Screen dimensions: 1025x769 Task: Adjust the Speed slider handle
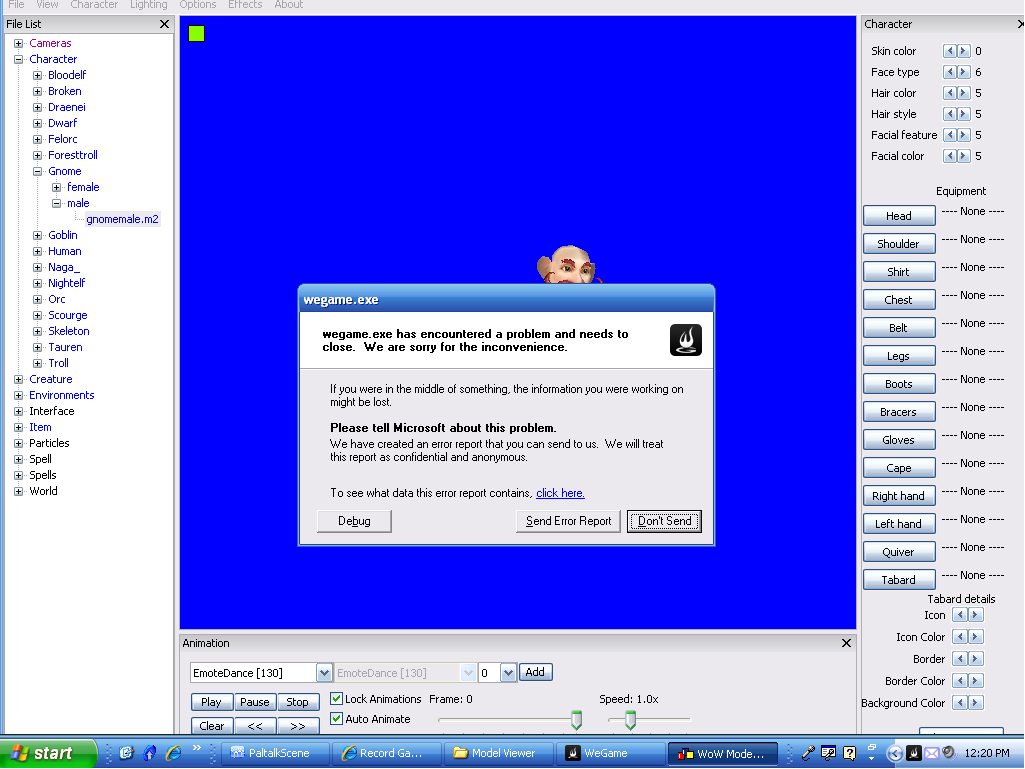point(630,720)
